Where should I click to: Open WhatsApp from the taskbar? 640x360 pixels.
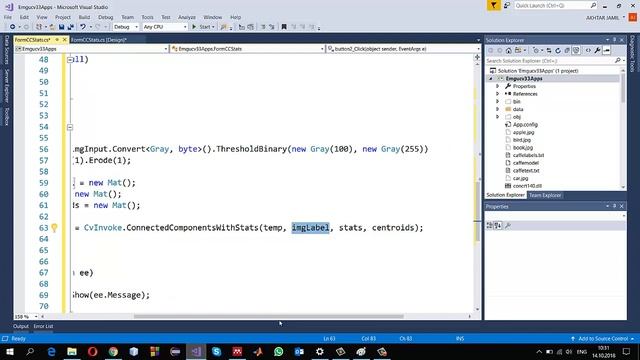[278, 351]
